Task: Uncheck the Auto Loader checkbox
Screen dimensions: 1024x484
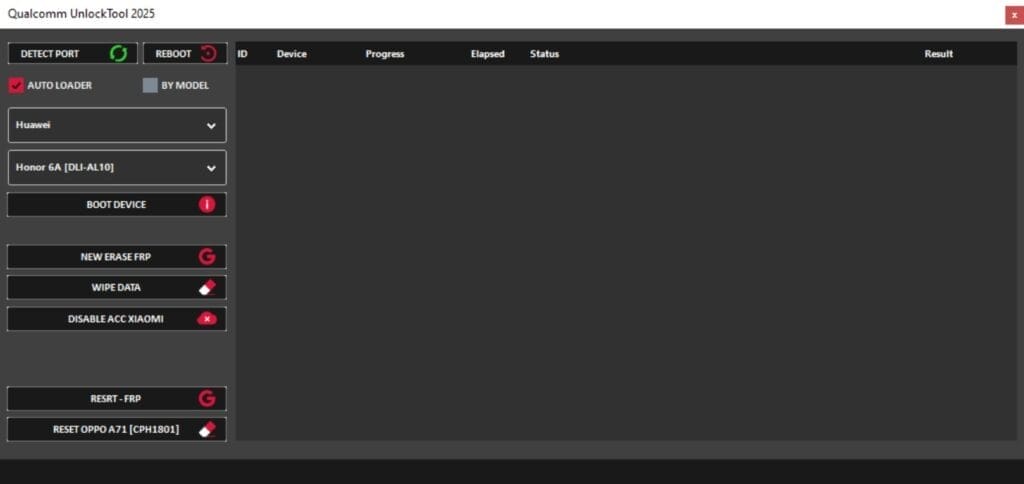Action: [16, 86]
